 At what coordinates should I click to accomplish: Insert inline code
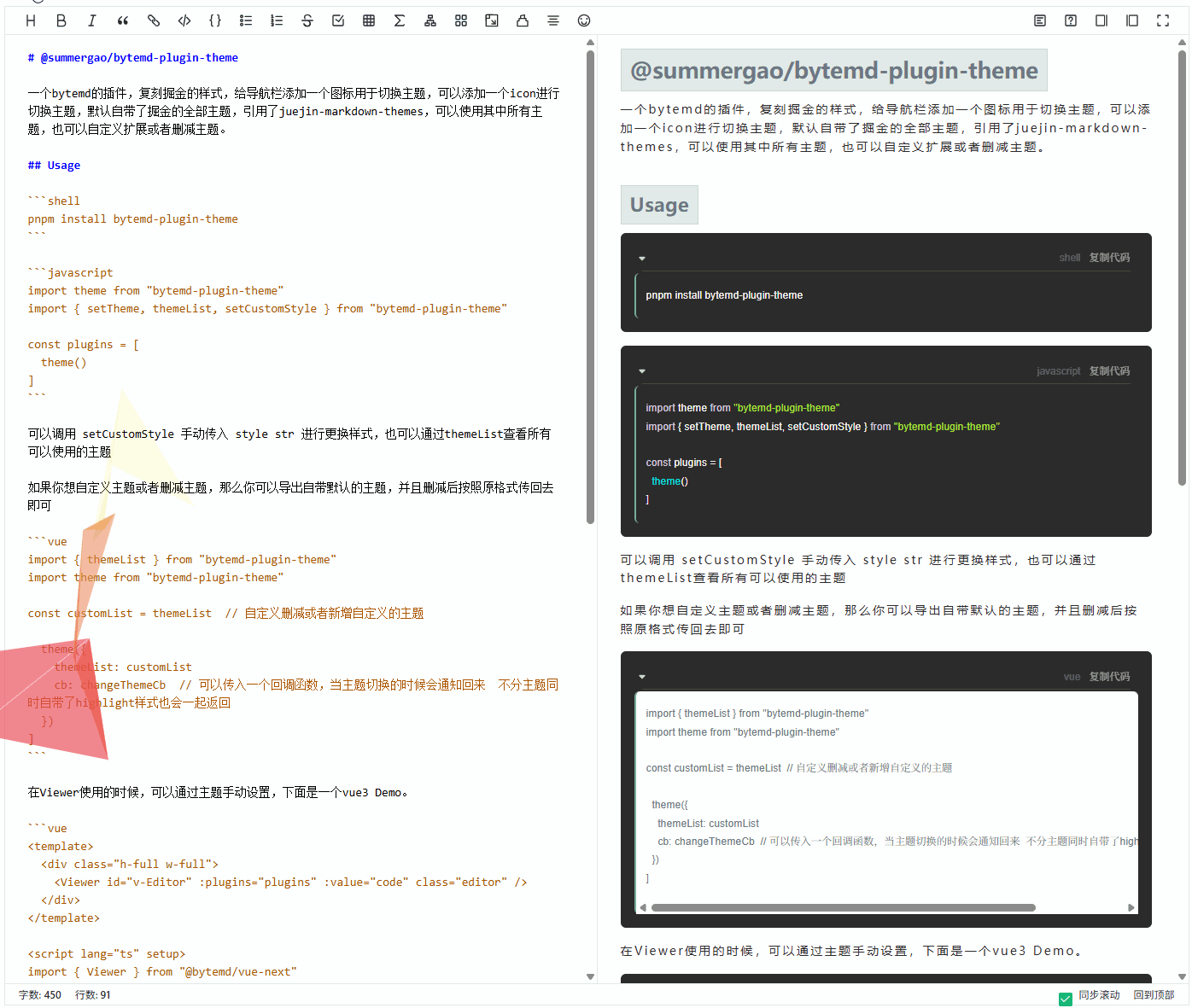click(184, 20)
